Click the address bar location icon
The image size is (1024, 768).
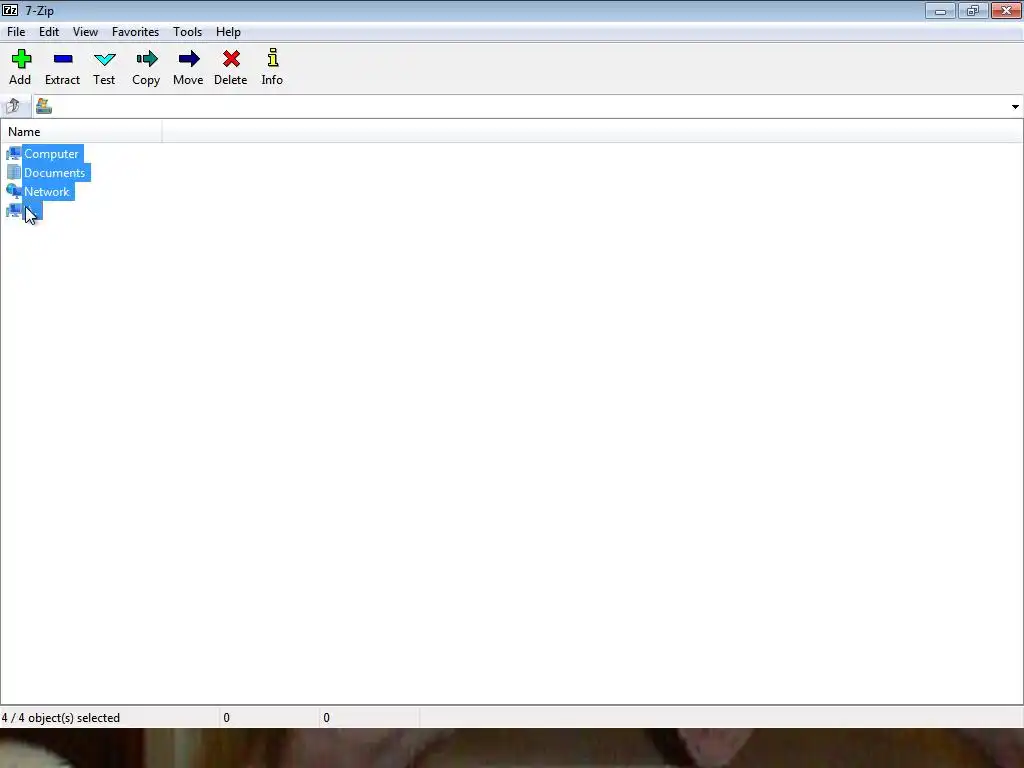tap(44, 106)
